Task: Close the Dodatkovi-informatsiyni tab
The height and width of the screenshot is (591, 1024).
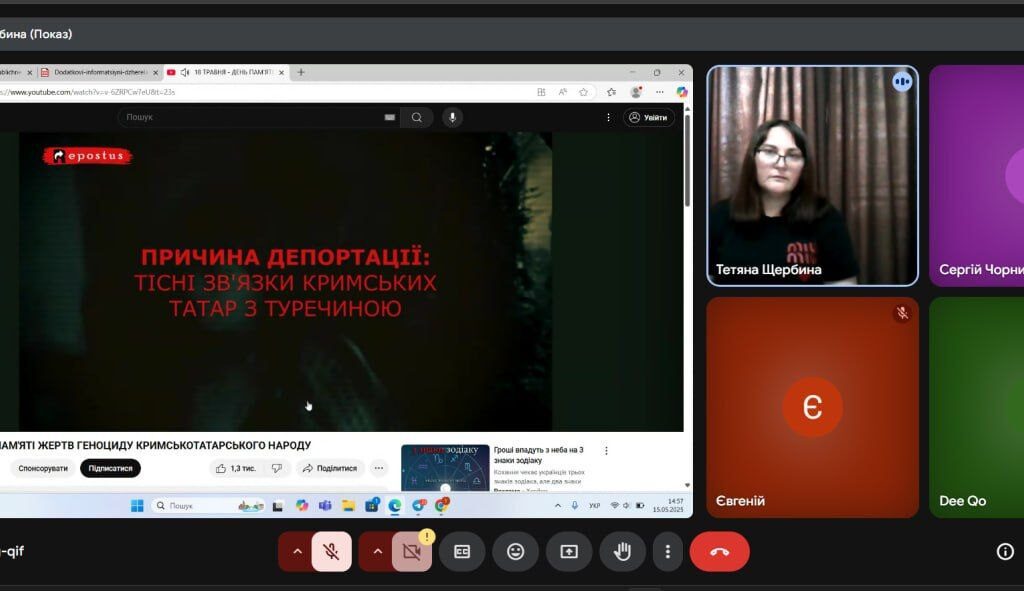Action: click(155, 72)
